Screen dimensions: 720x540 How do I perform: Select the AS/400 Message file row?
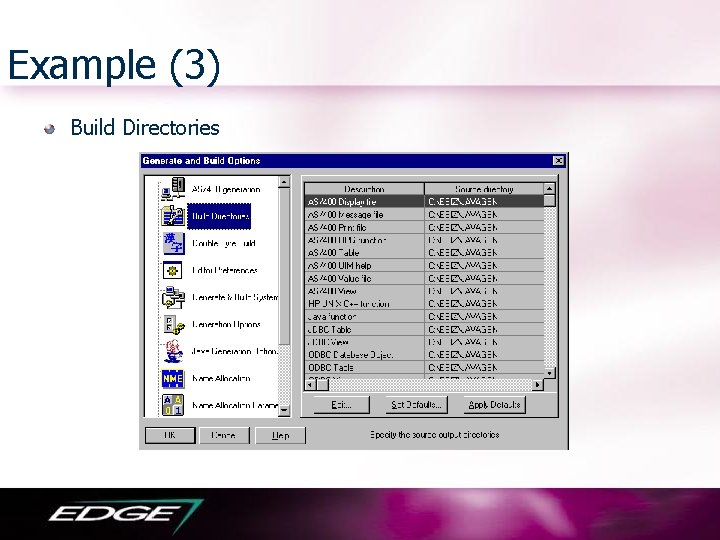424,214
